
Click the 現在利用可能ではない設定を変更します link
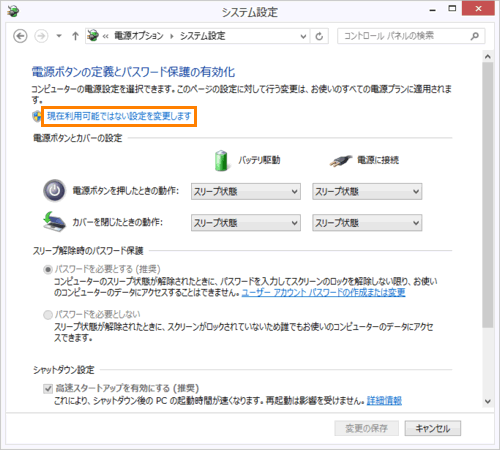coord(119,116)
